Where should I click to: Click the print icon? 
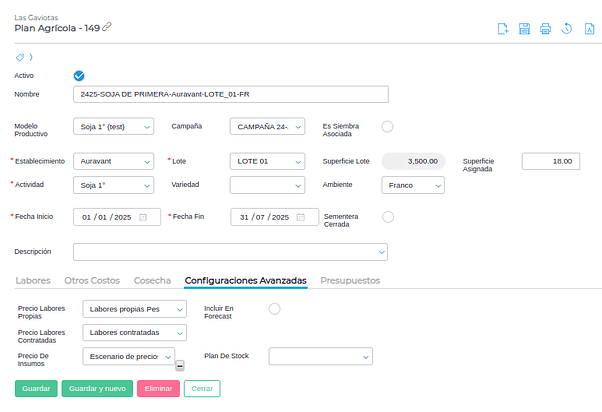click(546, 29)
